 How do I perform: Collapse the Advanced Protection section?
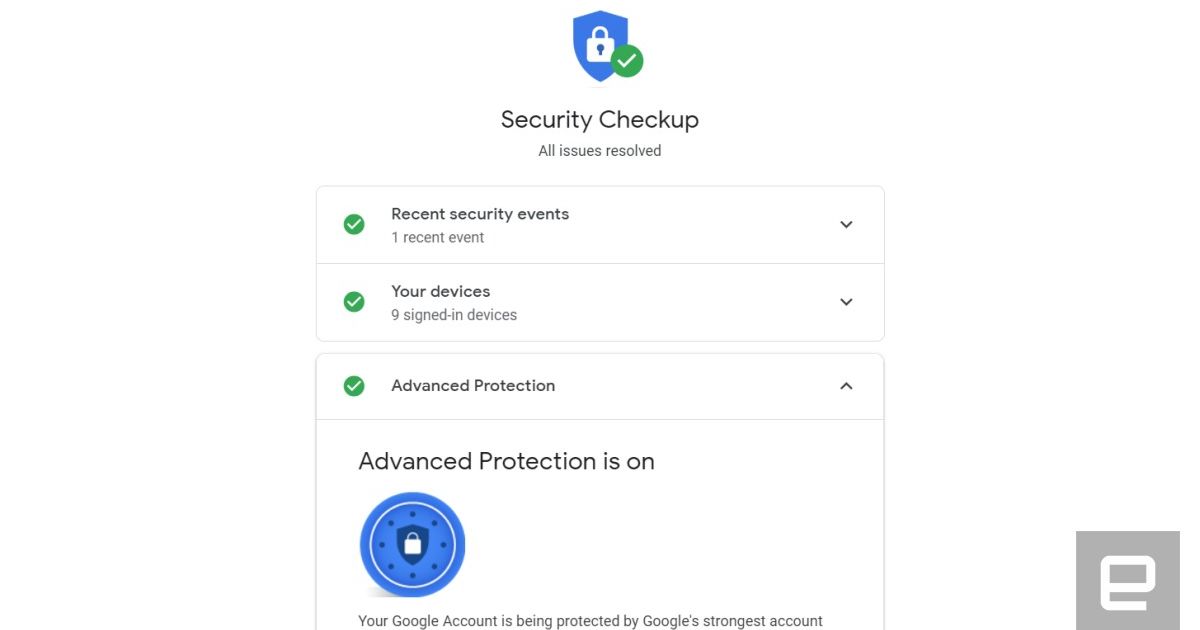click(846, 386)
